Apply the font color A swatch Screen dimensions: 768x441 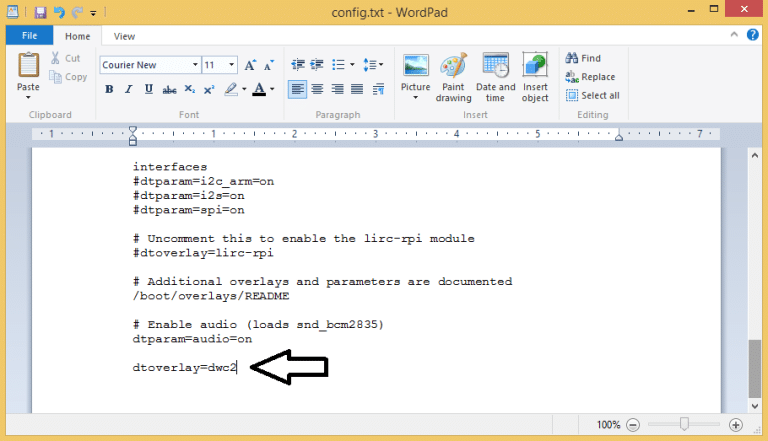[259, 89]
